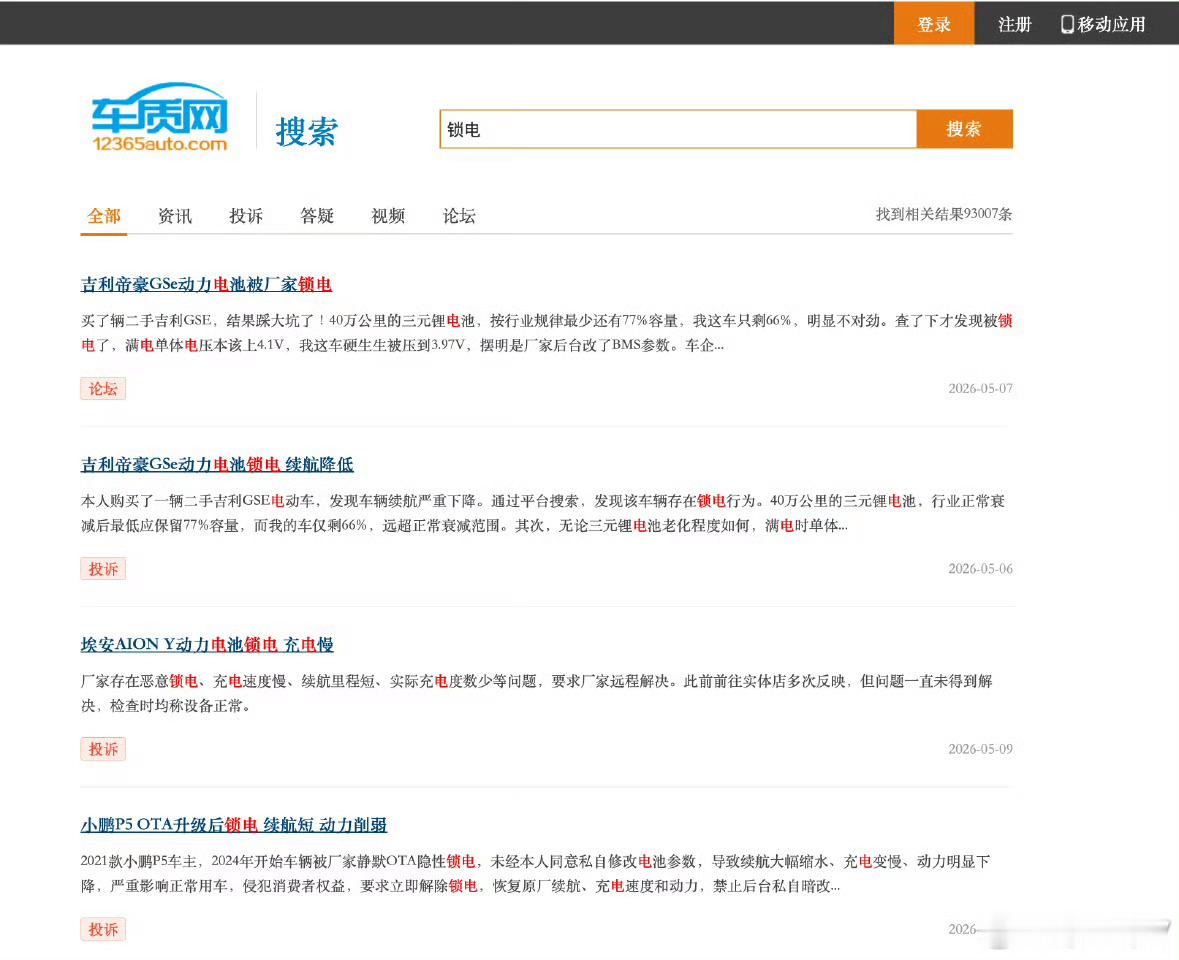Open the 移动应用 phone icon link
The height and width of the screenshot is (960, 1179).
[x=1102, y=24]
